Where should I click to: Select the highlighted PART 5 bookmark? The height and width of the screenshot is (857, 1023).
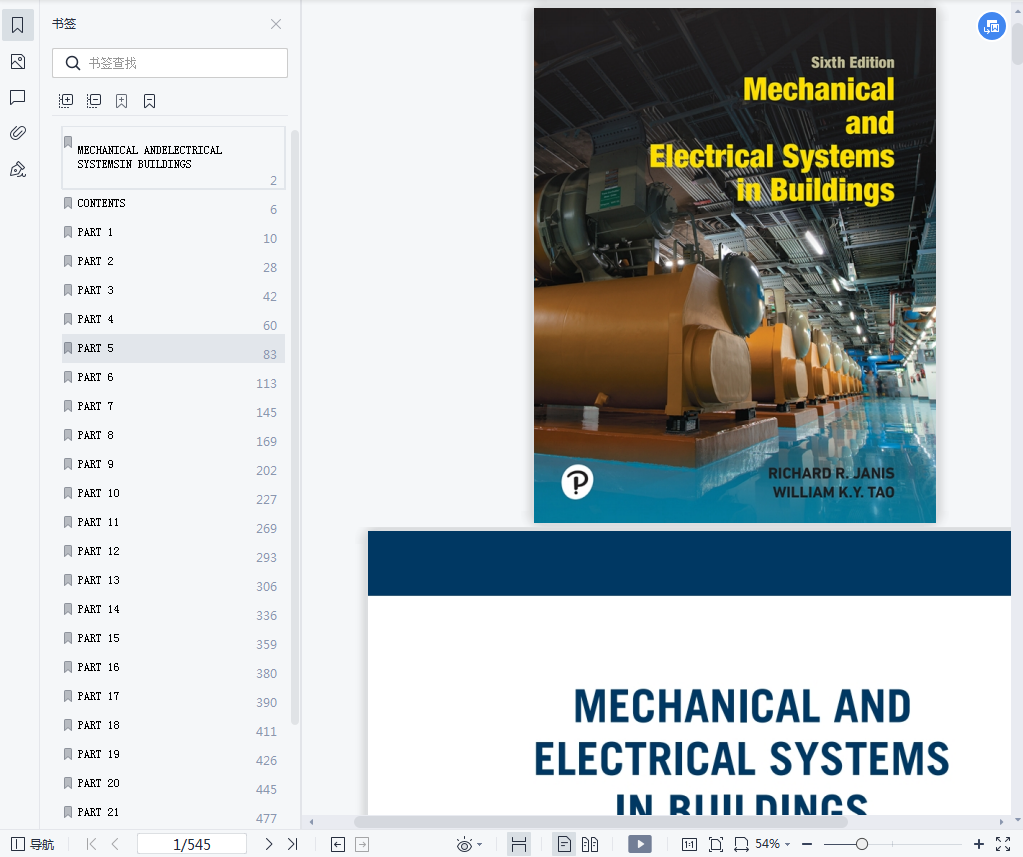point(174,348)
